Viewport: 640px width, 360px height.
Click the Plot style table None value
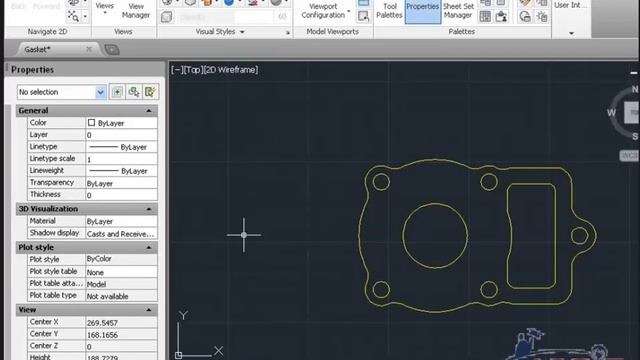121,272
